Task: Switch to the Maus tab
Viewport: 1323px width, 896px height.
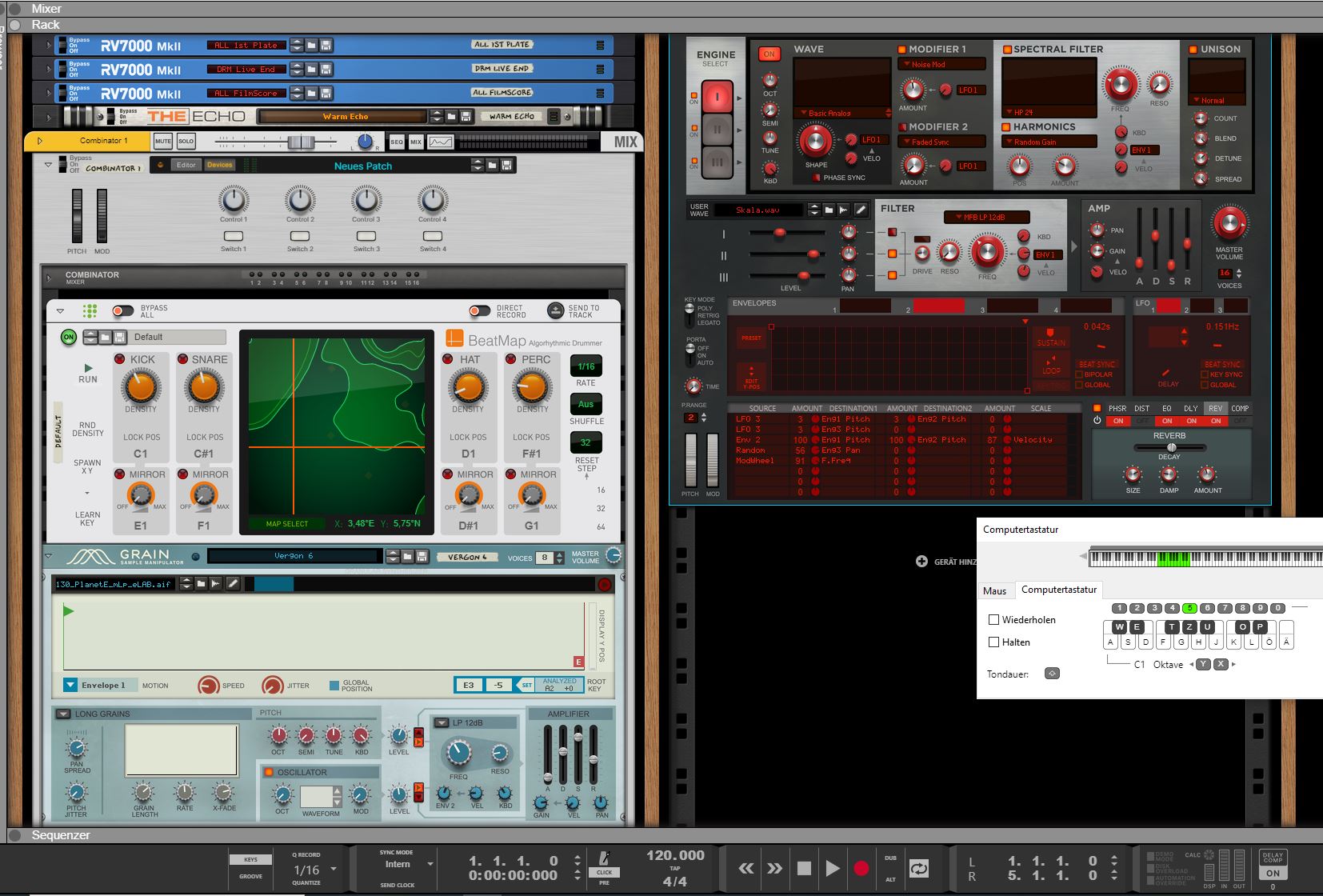Action: coord(994,590)
